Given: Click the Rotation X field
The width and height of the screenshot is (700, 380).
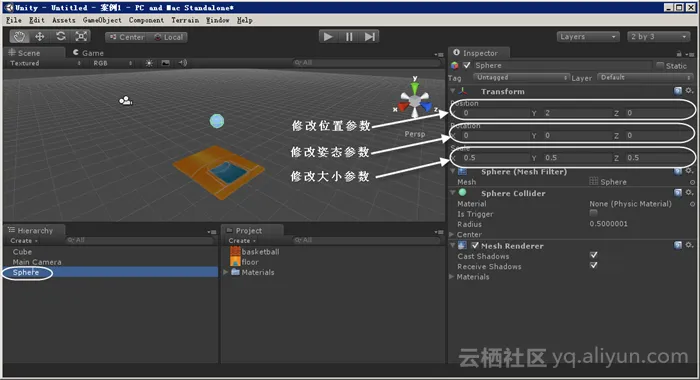Looking at the screenshot, I should 495,135.
